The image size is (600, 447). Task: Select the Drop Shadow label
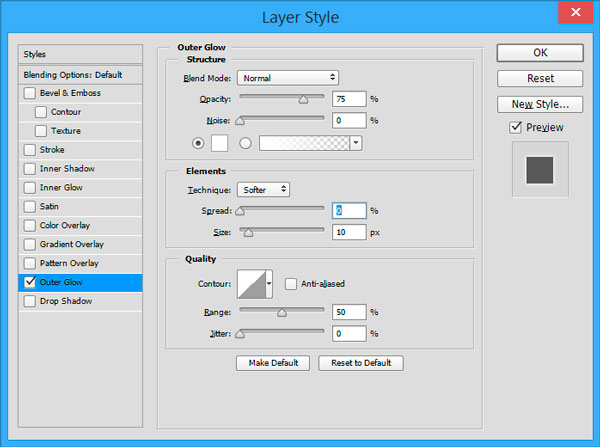pyautogui.click(x=66, y=301)
